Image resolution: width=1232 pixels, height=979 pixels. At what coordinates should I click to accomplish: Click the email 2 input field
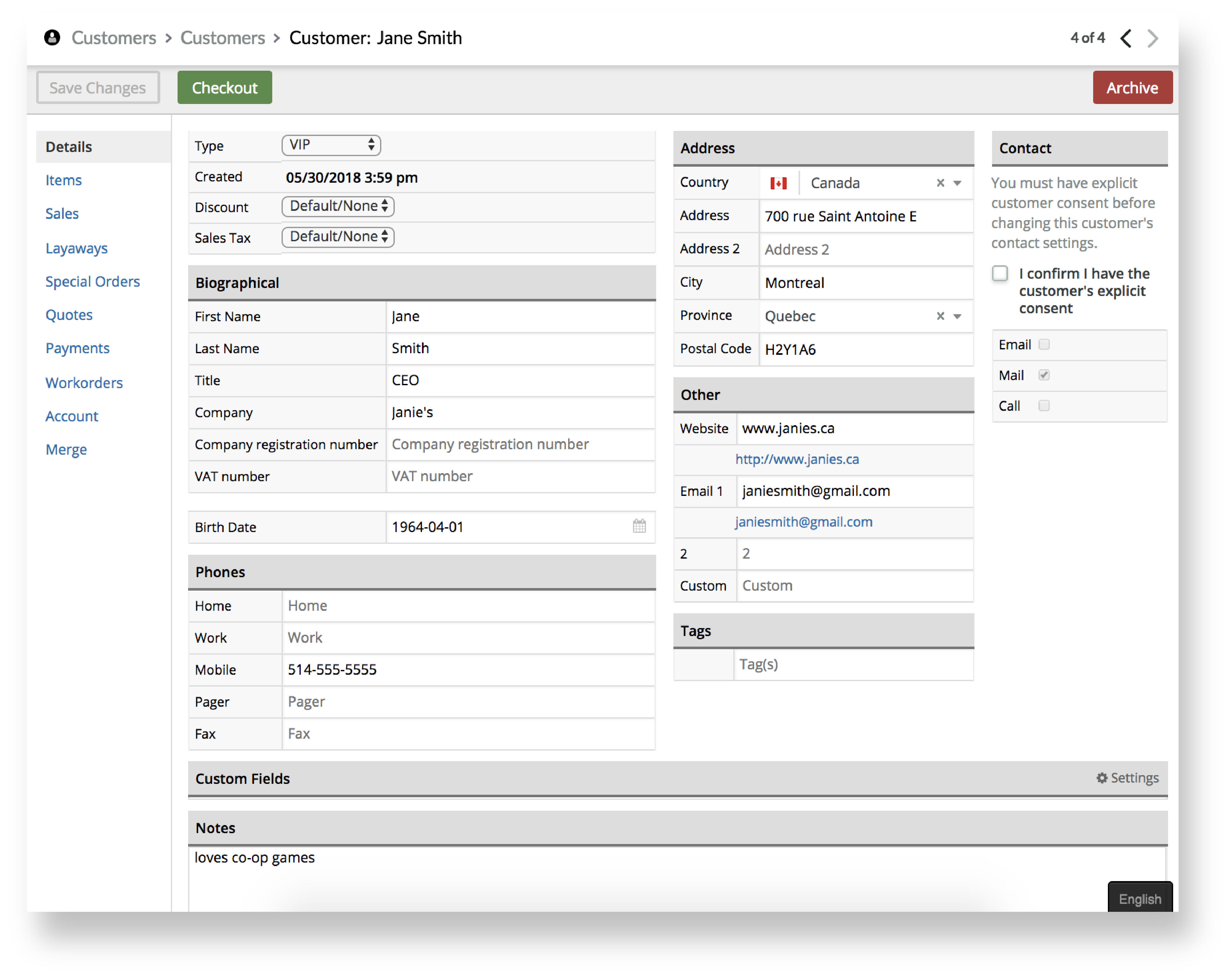click(855, 554)
